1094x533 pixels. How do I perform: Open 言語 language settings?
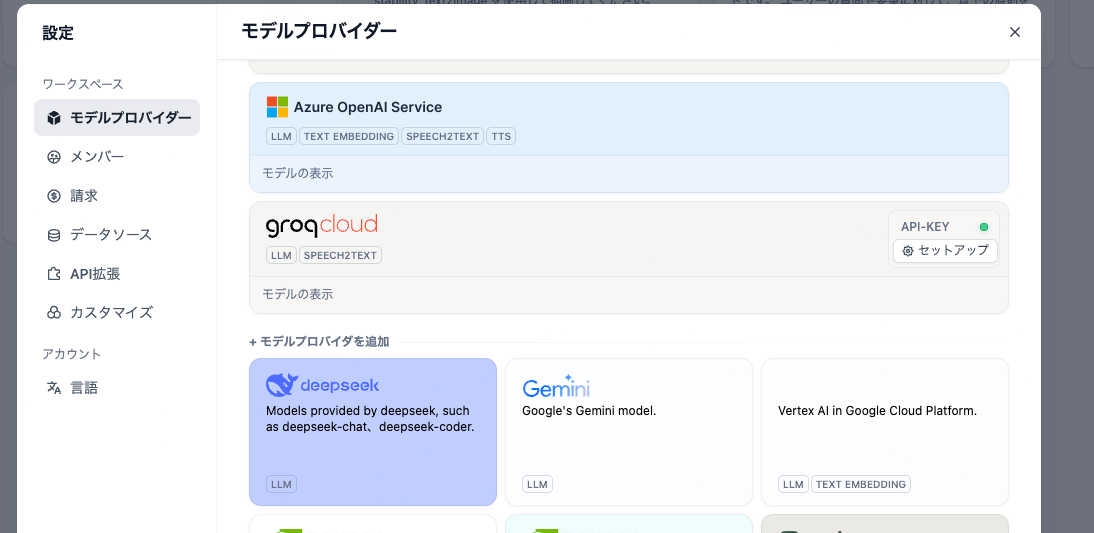[x=117, y=388]
